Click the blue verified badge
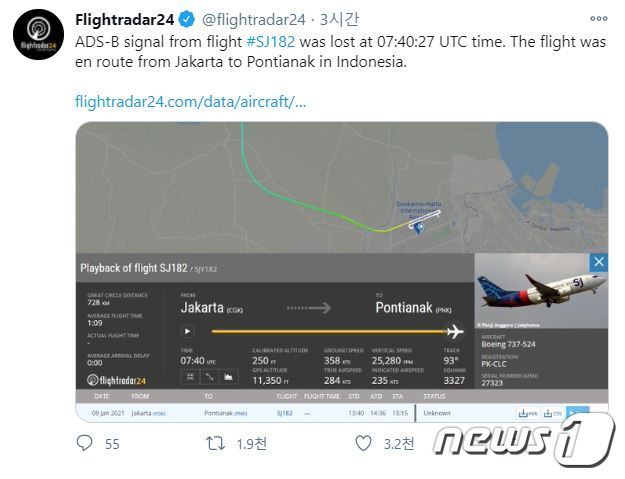Screen dimensions: 625x479 (x=186, y=19)
